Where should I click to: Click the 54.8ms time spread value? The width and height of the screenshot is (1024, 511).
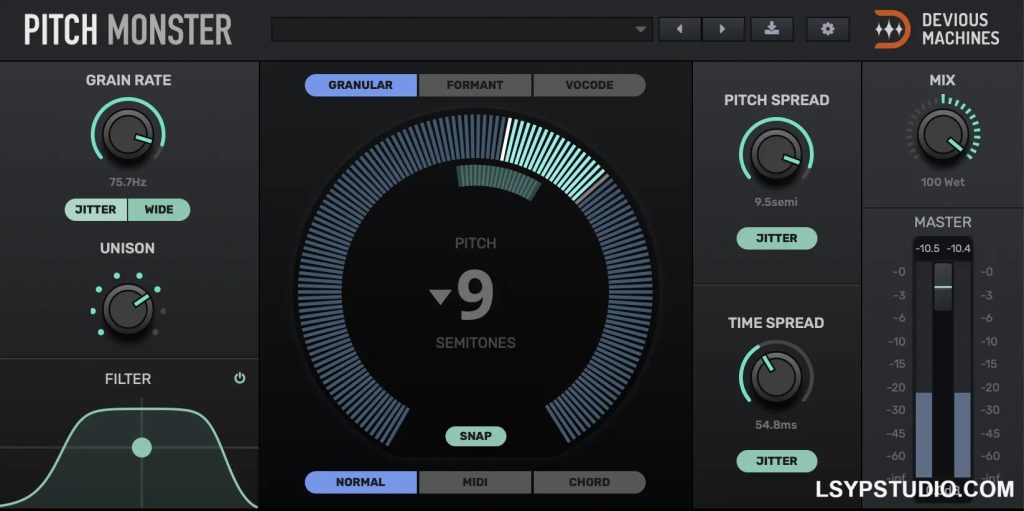[x=776, y=425]
